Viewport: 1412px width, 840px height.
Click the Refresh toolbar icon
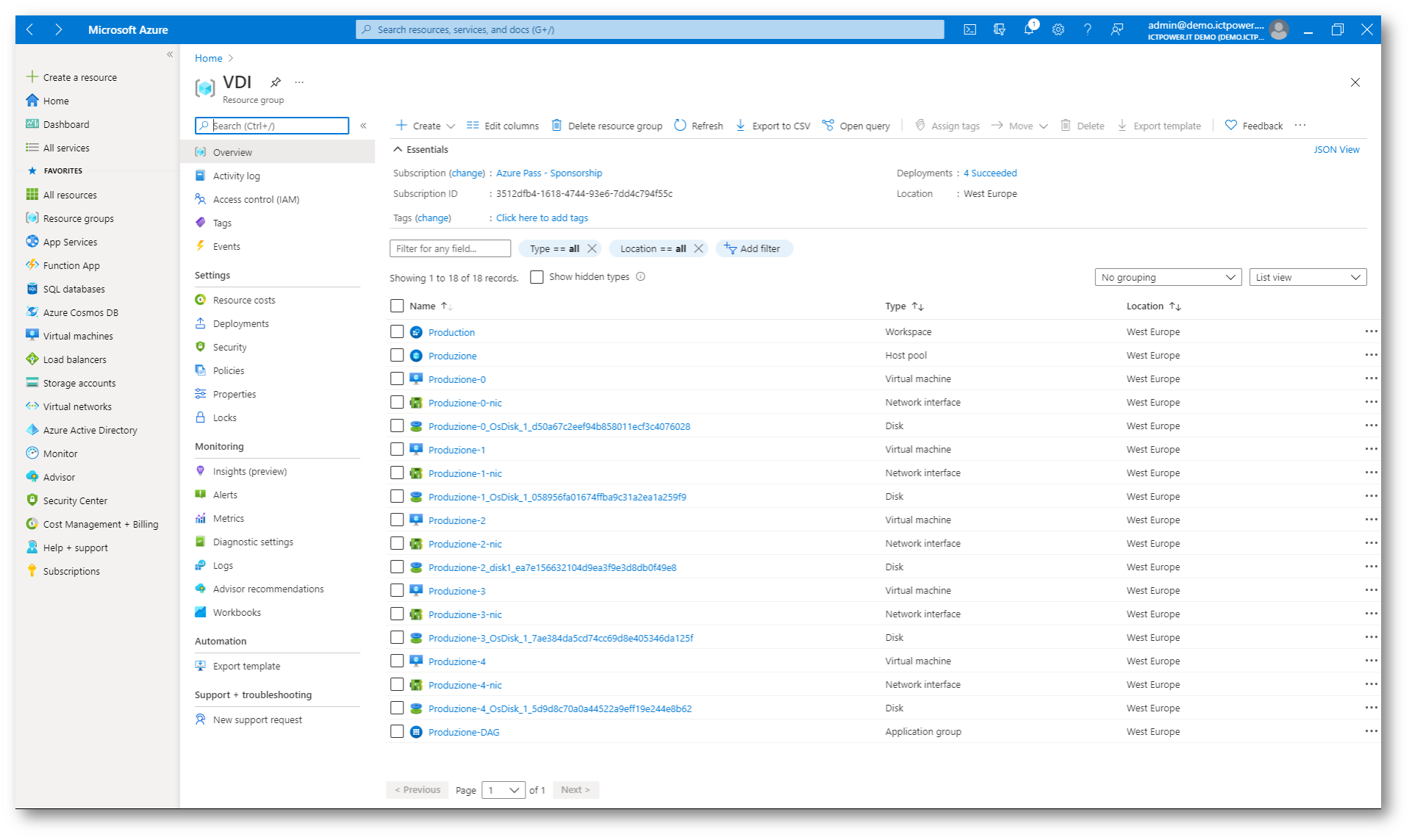point(680,126)
